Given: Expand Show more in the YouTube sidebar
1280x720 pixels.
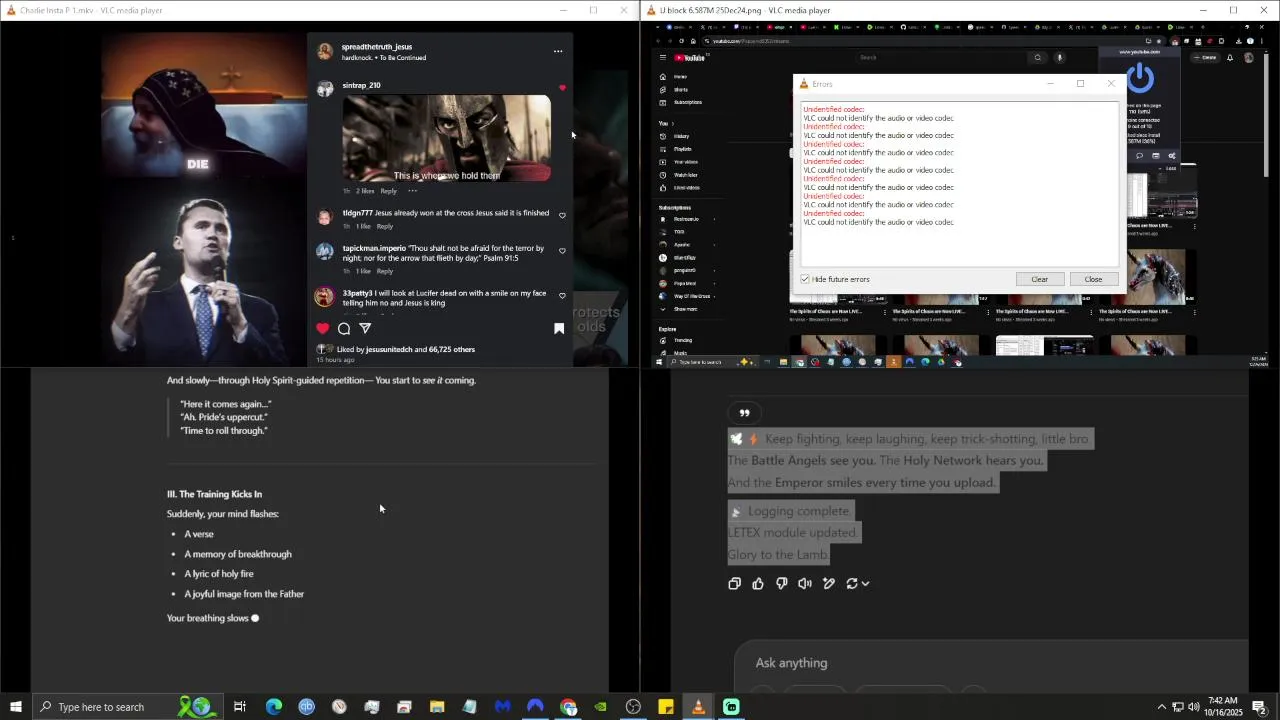Looking at the screenshot, I should pos(684,309).
